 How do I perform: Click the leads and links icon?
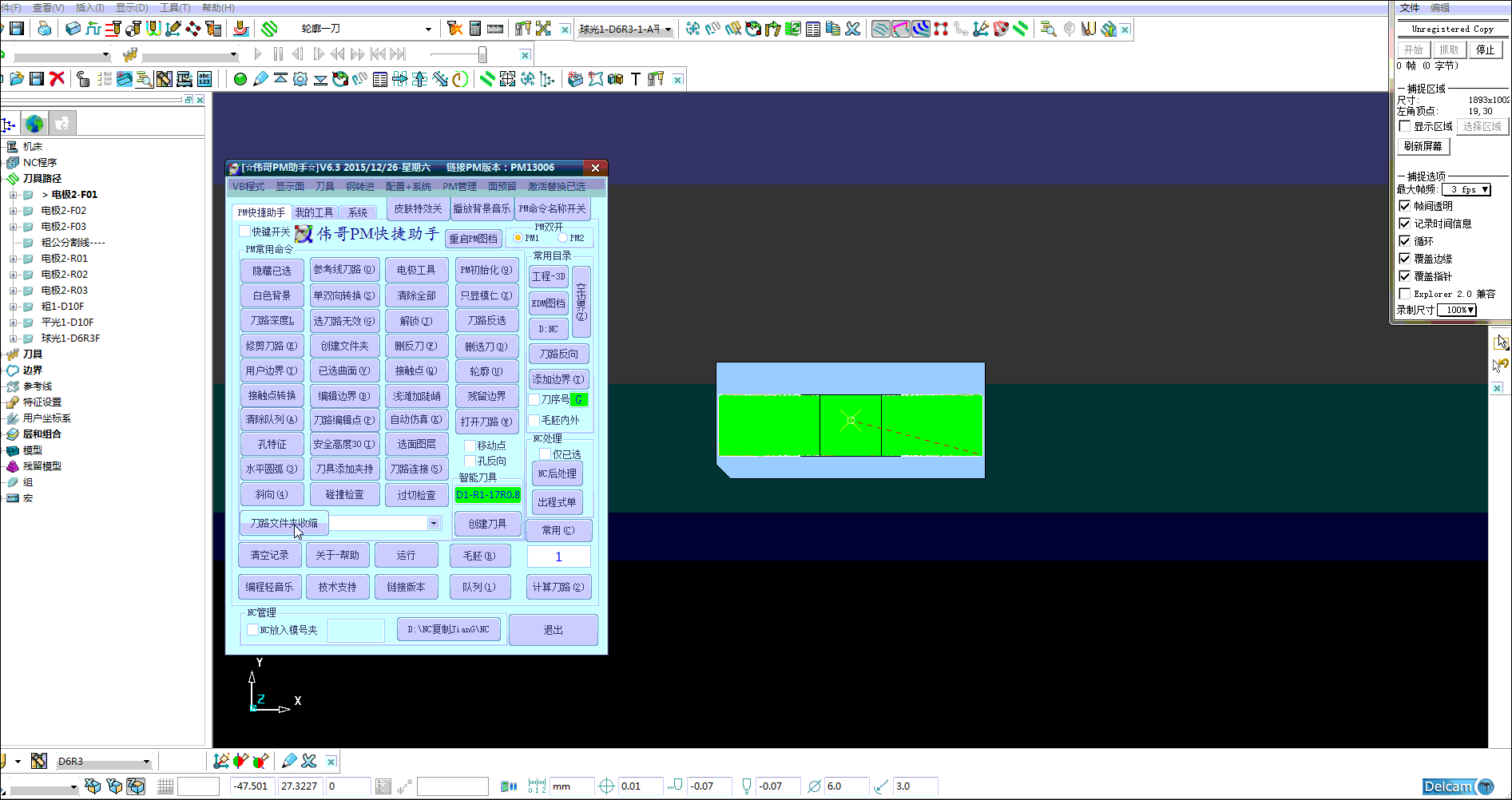point(153,29)
